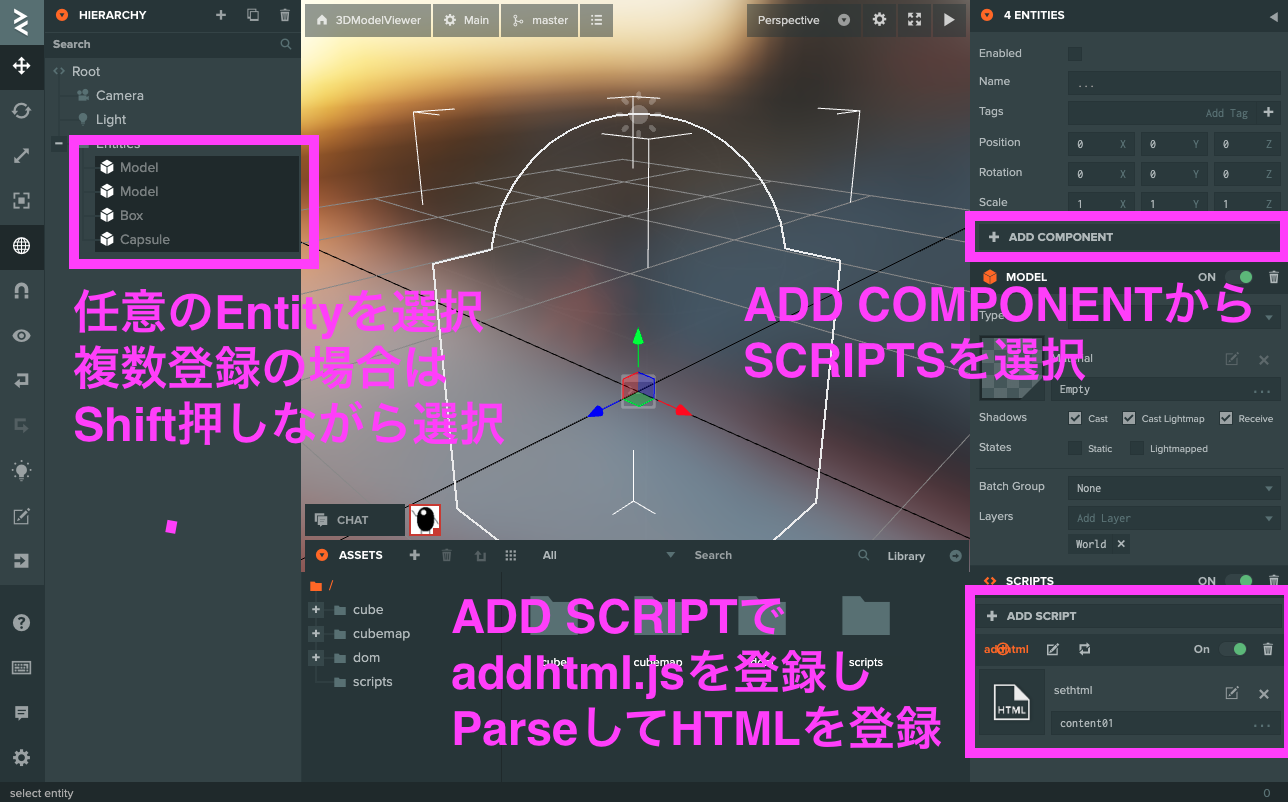
Task: Collapse the Hierarchy panel header
Action: pyautogui.click(x=62, y=15)
